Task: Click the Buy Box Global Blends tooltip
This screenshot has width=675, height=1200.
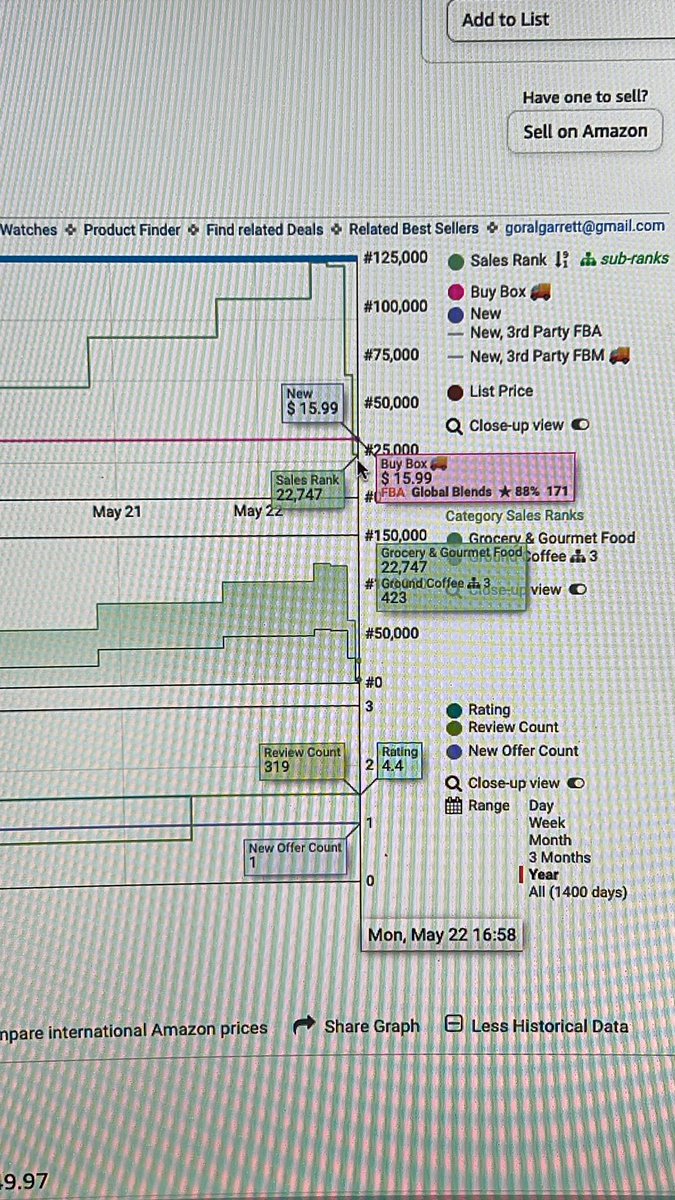Action: [x=475, y=478]
